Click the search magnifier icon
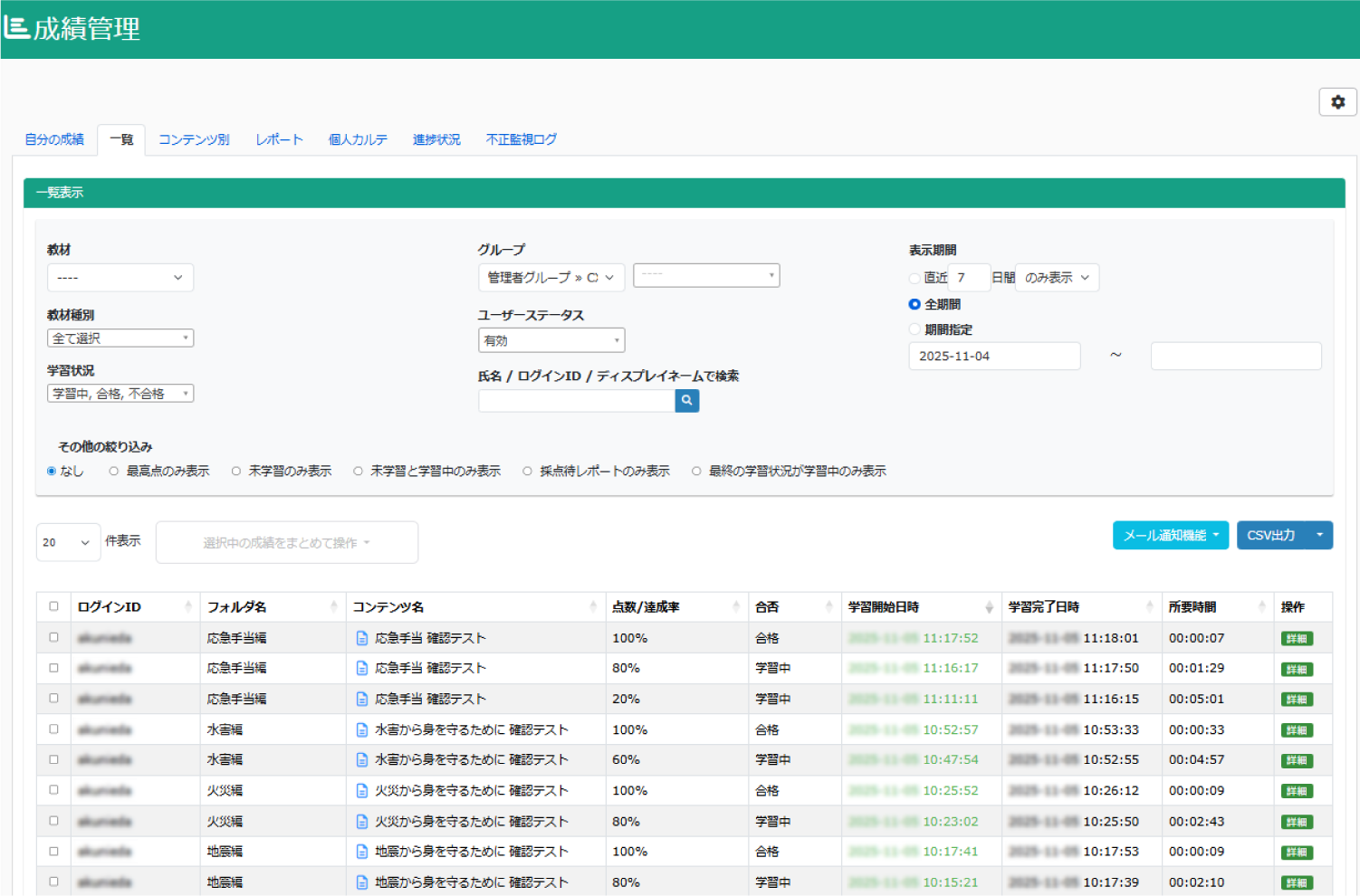Screen dimensions: 1360x896 tap(686, 400)
